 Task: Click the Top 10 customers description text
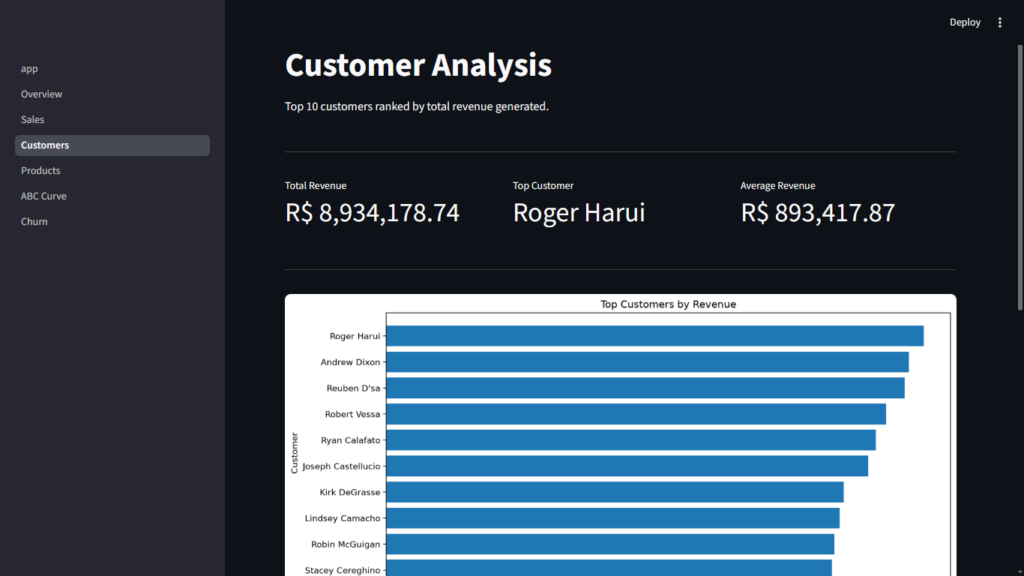pos(417,106)
